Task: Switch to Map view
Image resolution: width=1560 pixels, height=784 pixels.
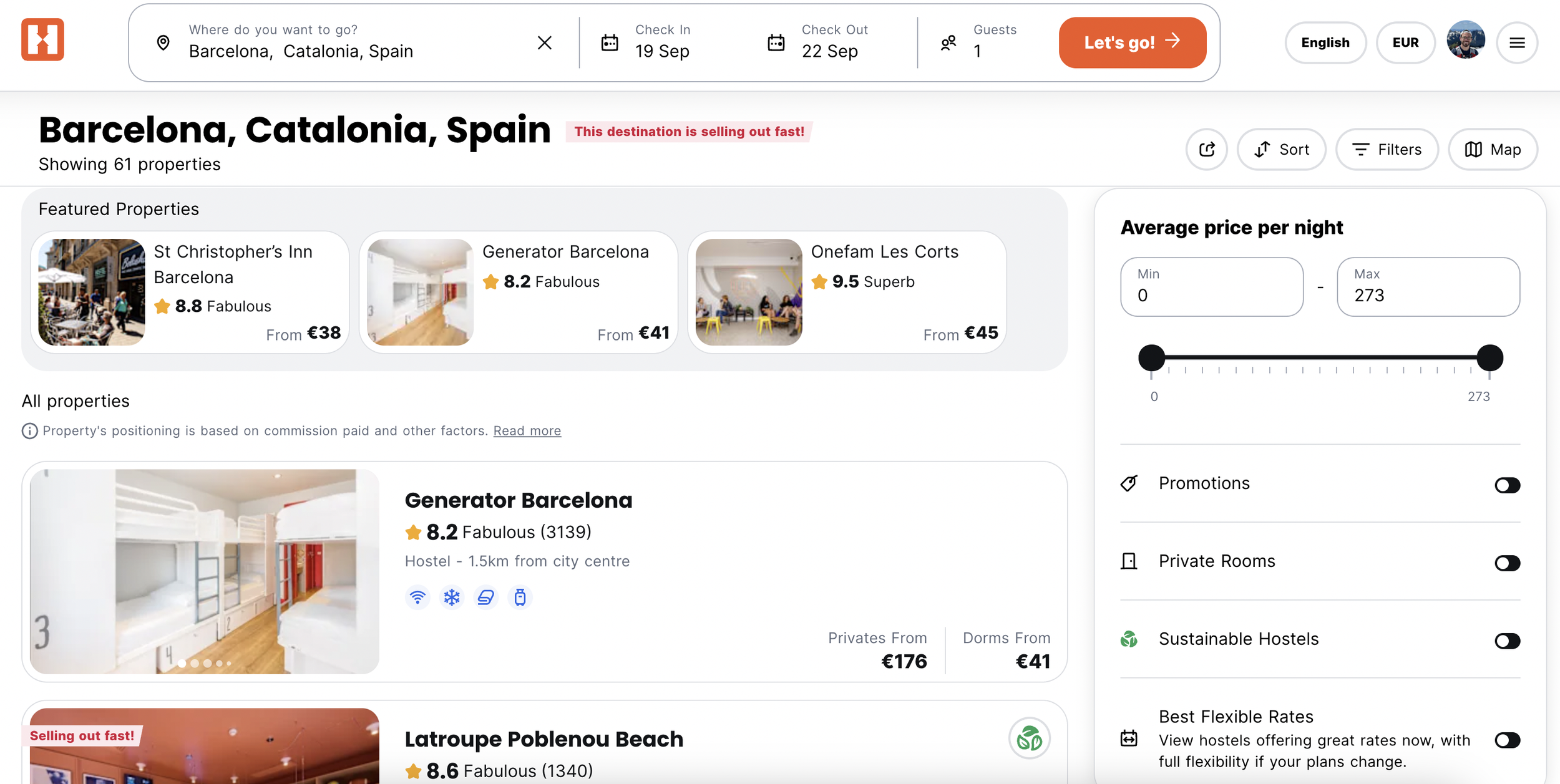Action: click(1493, 149)
